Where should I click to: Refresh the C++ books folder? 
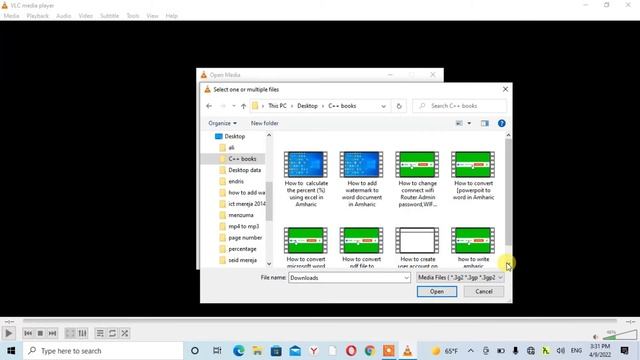(399, 106)
